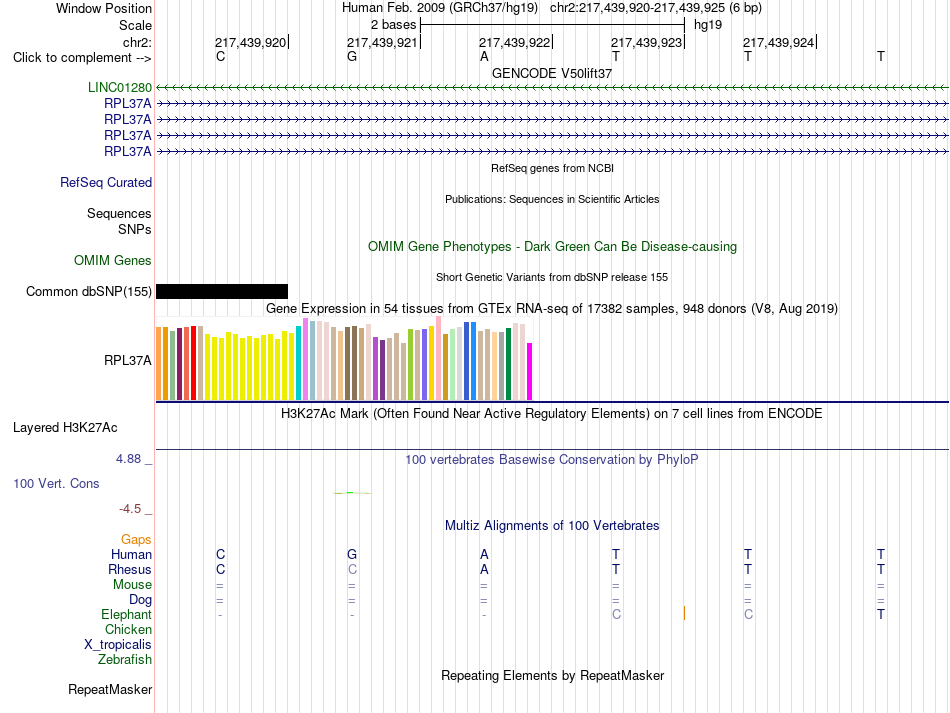
Task: Click the GTEx Gene Expression track title
Action: point(552,308)
